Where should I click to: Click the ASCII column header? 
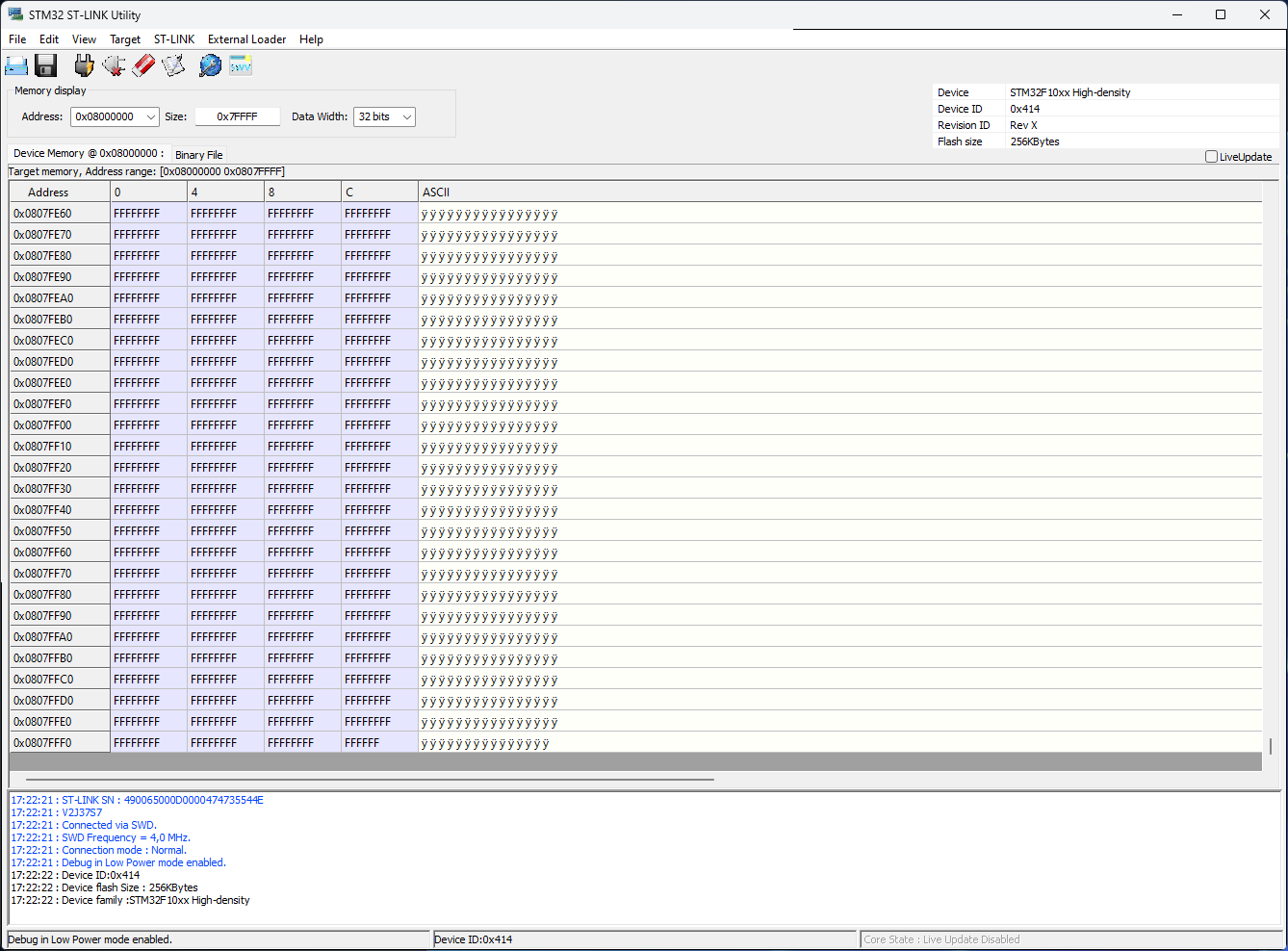(x=840, y=193)
